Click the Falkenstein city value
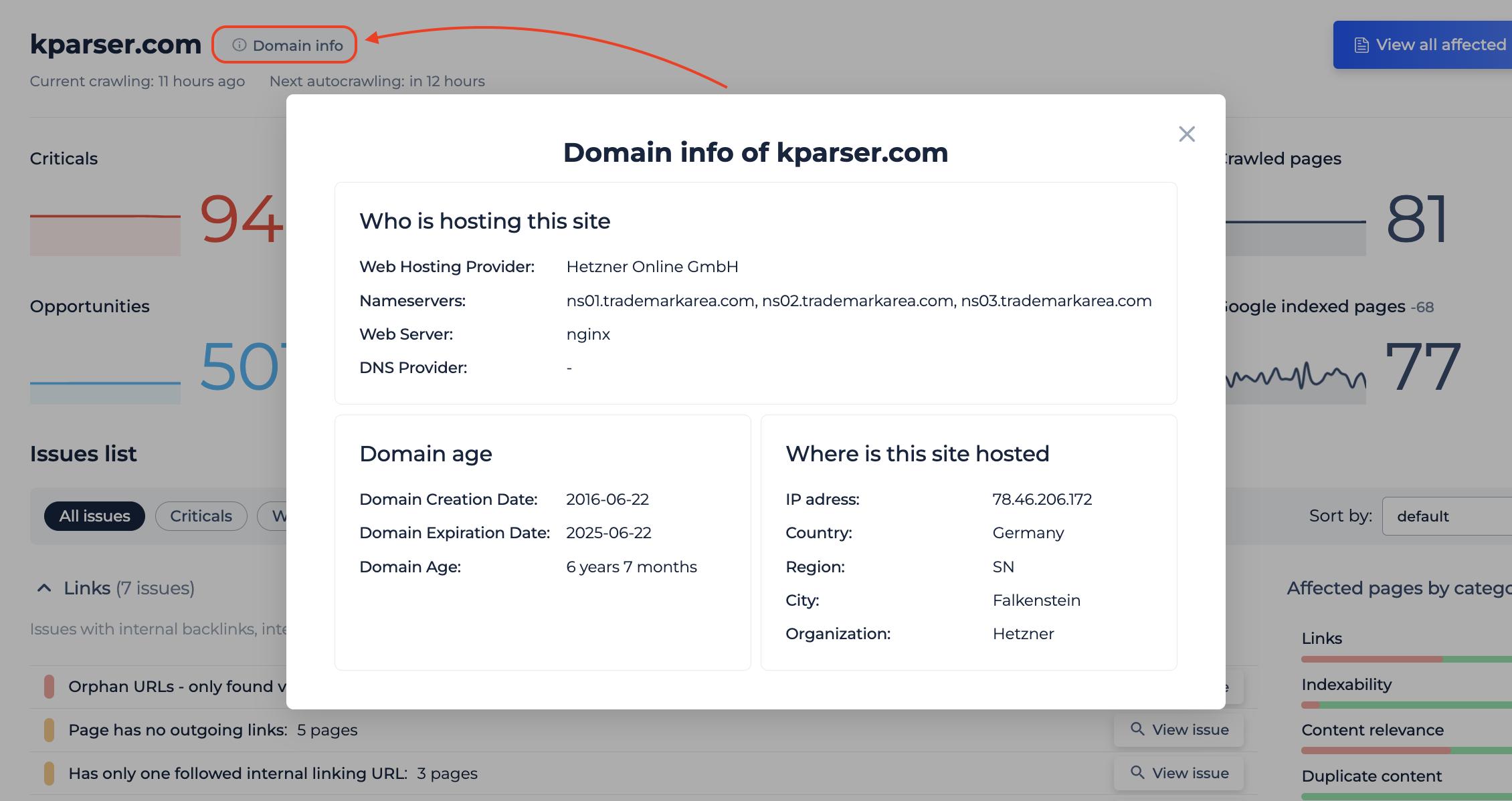 coord(1036,600)
